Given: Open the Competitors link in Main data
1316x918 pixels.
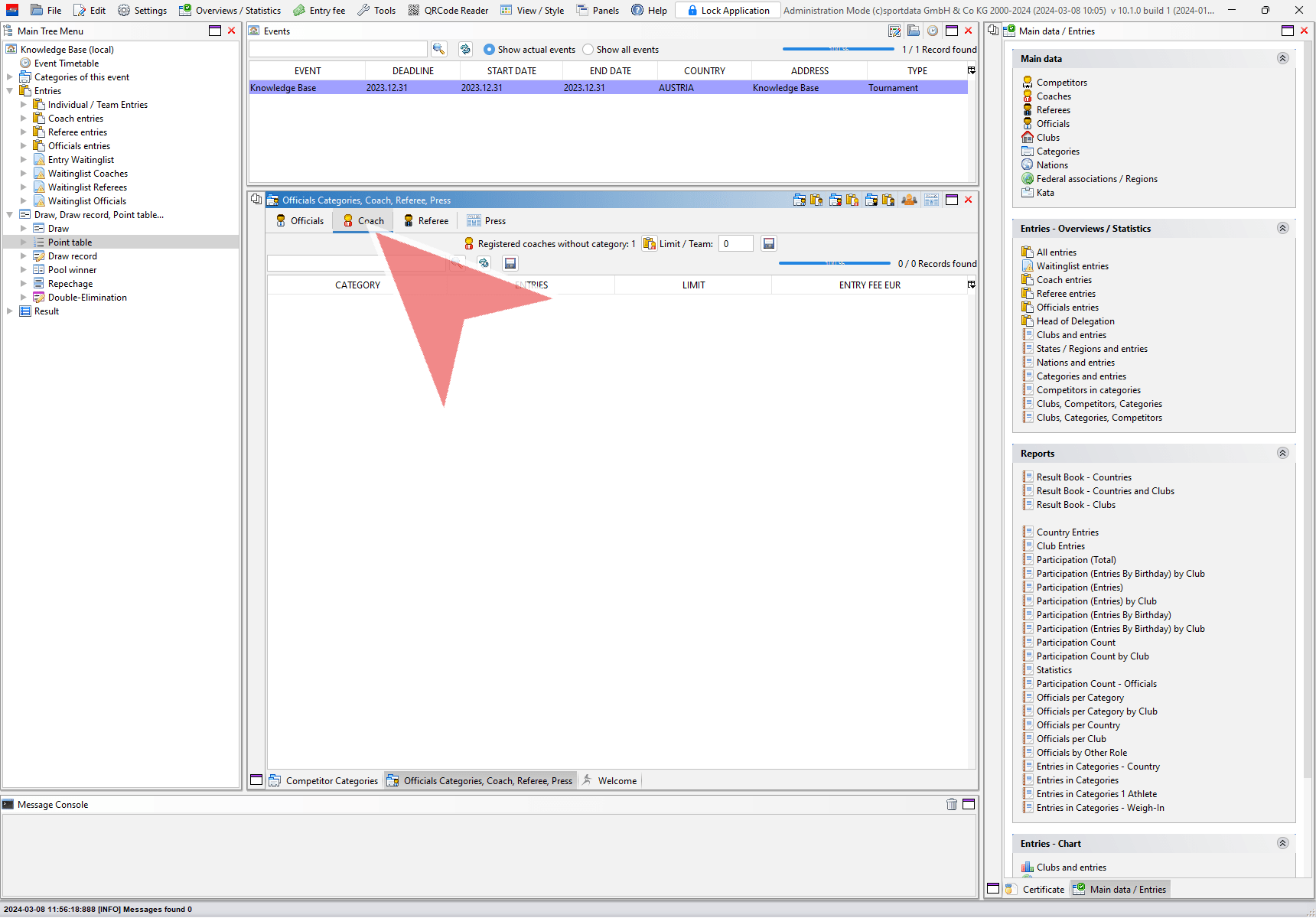Looking at the screenshot, I should [1061, 83].
